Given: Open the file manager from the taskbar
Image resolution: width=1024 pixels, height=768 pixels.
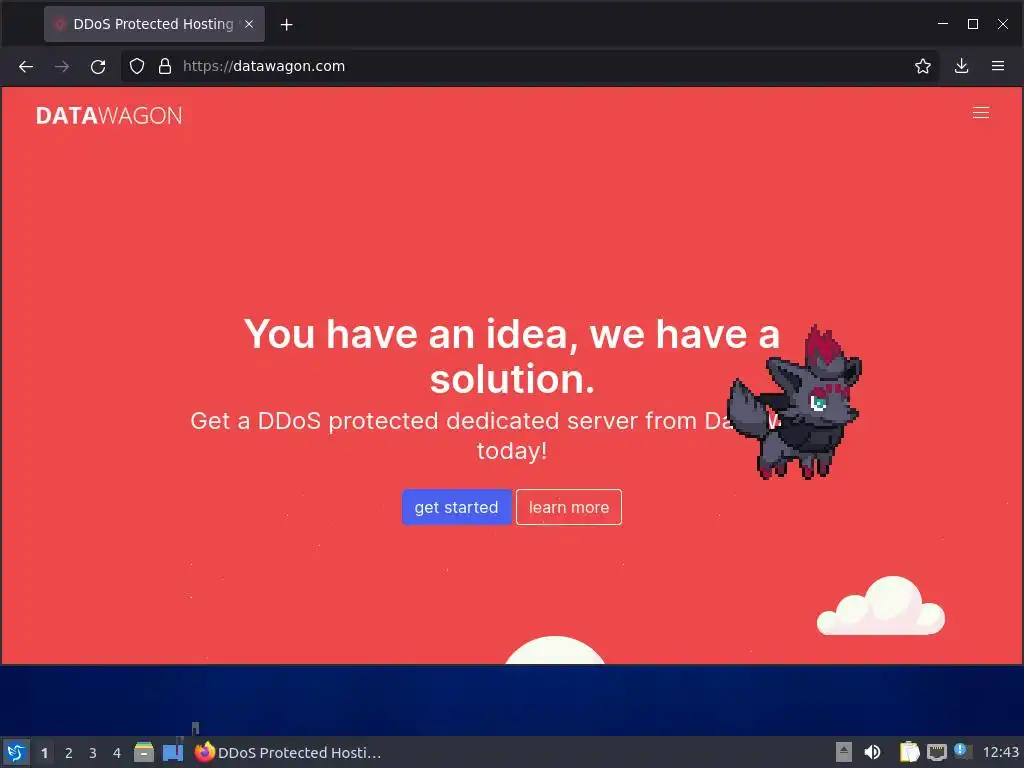Looking at the screenshot, I should (x=144, y=752).
